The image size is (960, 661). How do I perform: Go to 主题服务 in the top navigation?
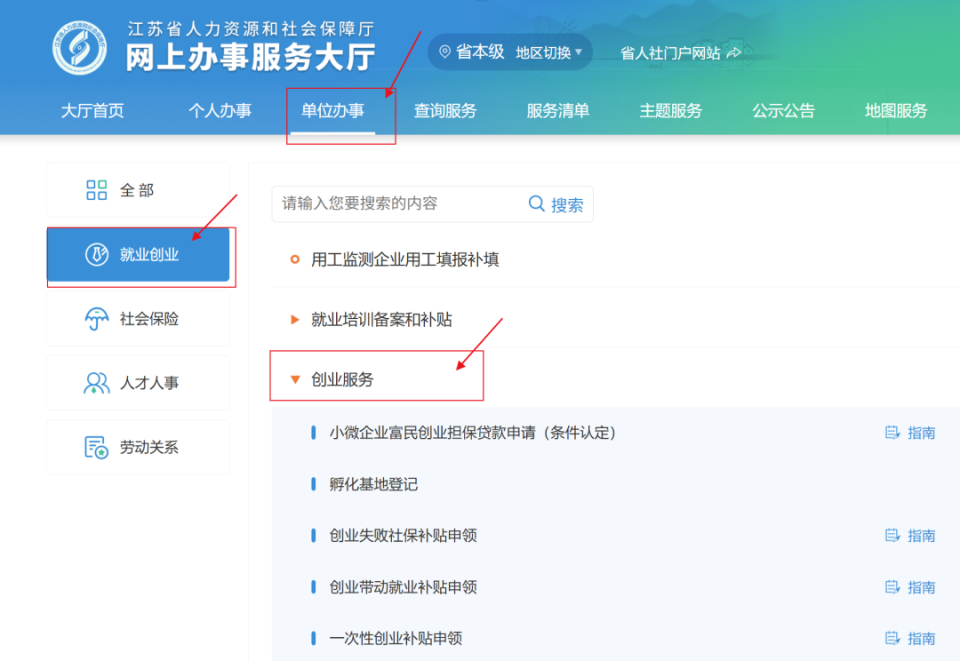click(x=670, y=111)
